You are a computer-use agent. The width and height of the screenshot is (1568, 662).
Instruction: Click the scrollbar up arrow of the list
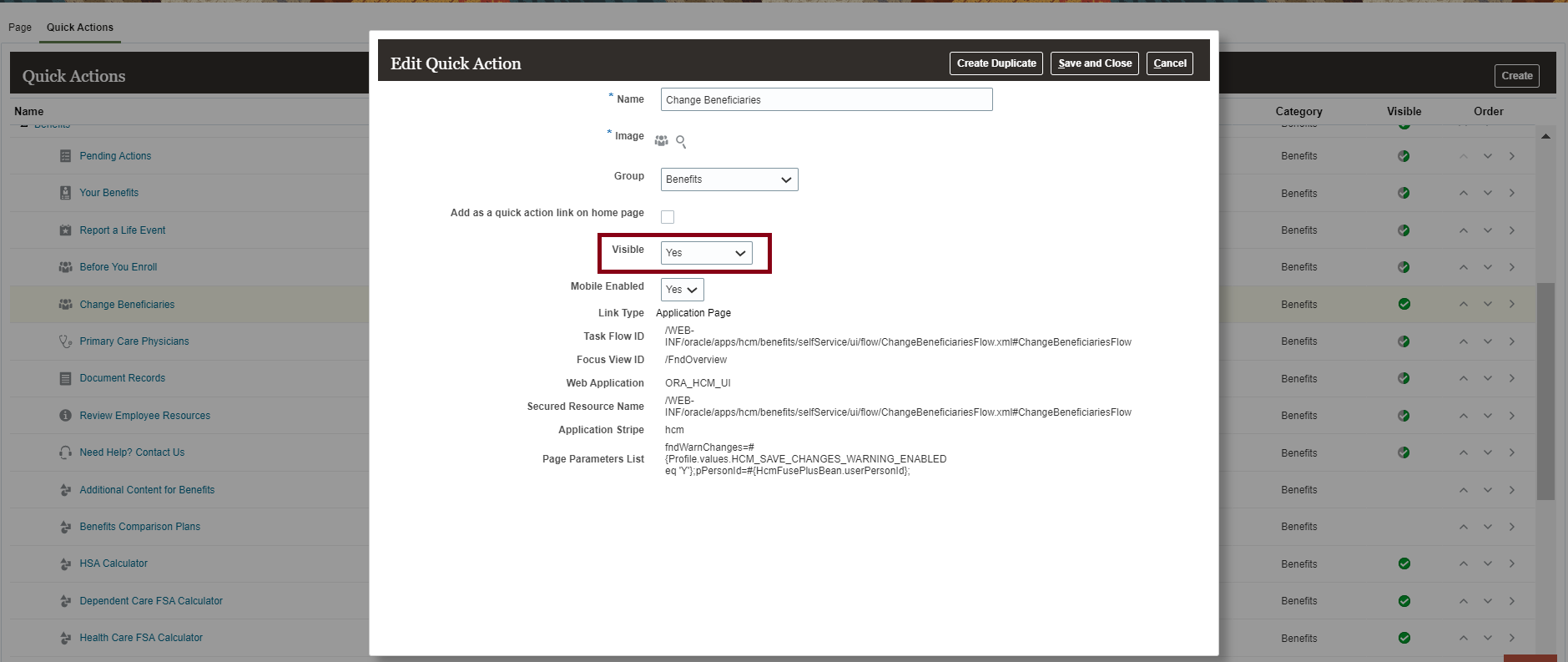[1545, 136]
